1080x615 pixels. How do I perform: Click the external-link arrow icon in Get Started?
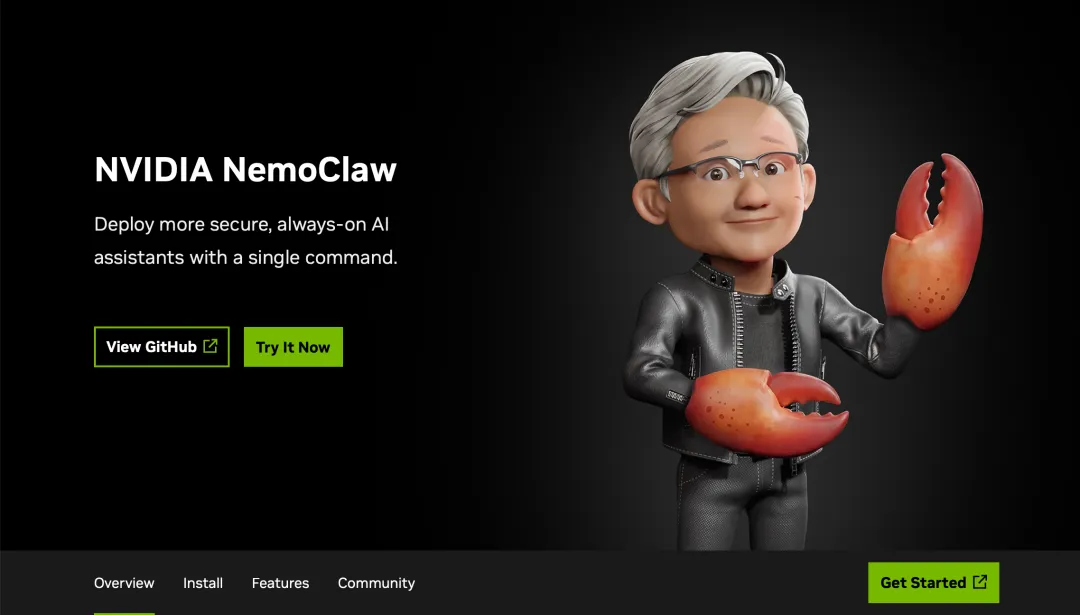[x=979, y=582]
